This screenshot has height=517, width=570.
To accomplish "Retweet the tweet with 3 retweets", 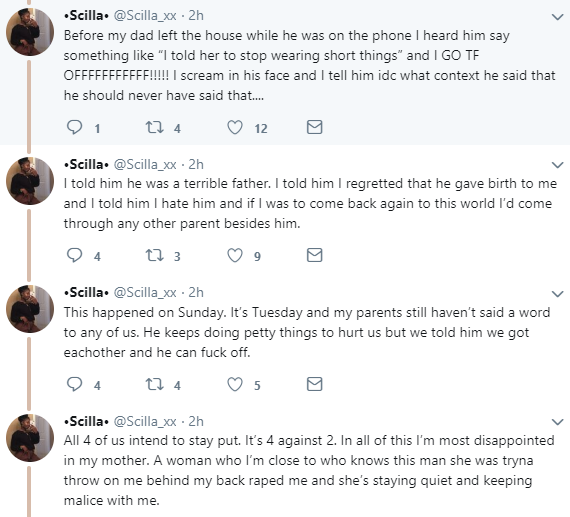I will (x=154, y=255).
